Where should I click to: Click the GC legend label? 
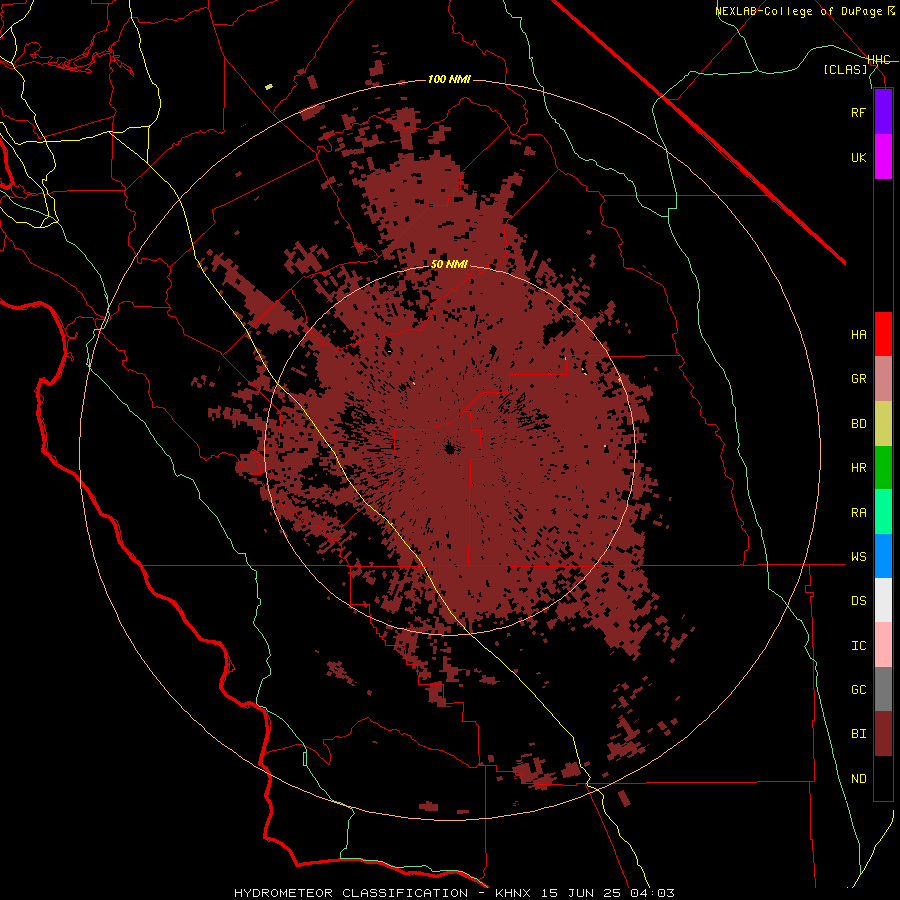858,689
